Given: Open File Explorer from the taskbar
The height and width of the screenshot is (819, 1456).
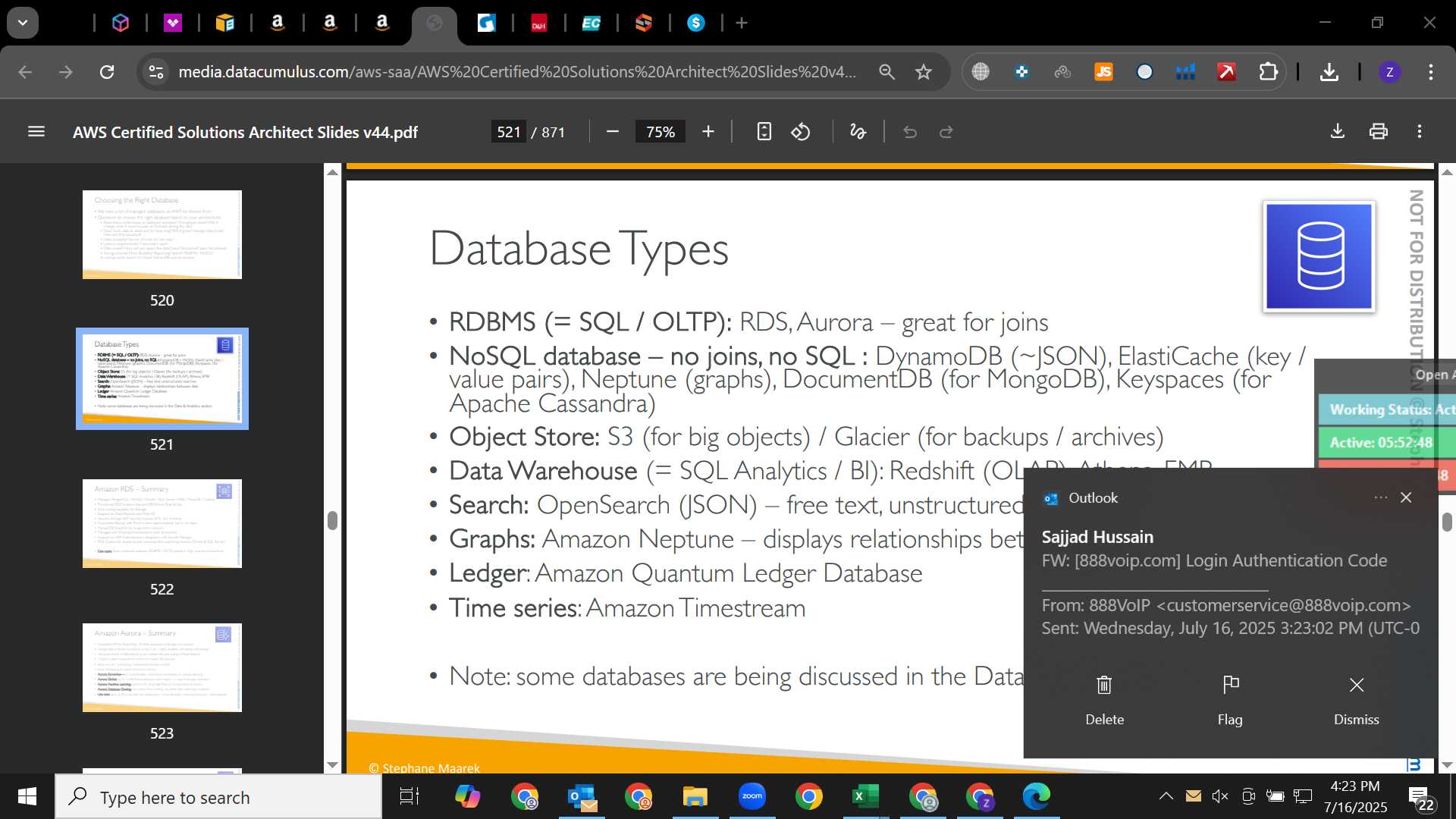Looking at the screenshot, I should pyautogui.click(x=695, y=796).
